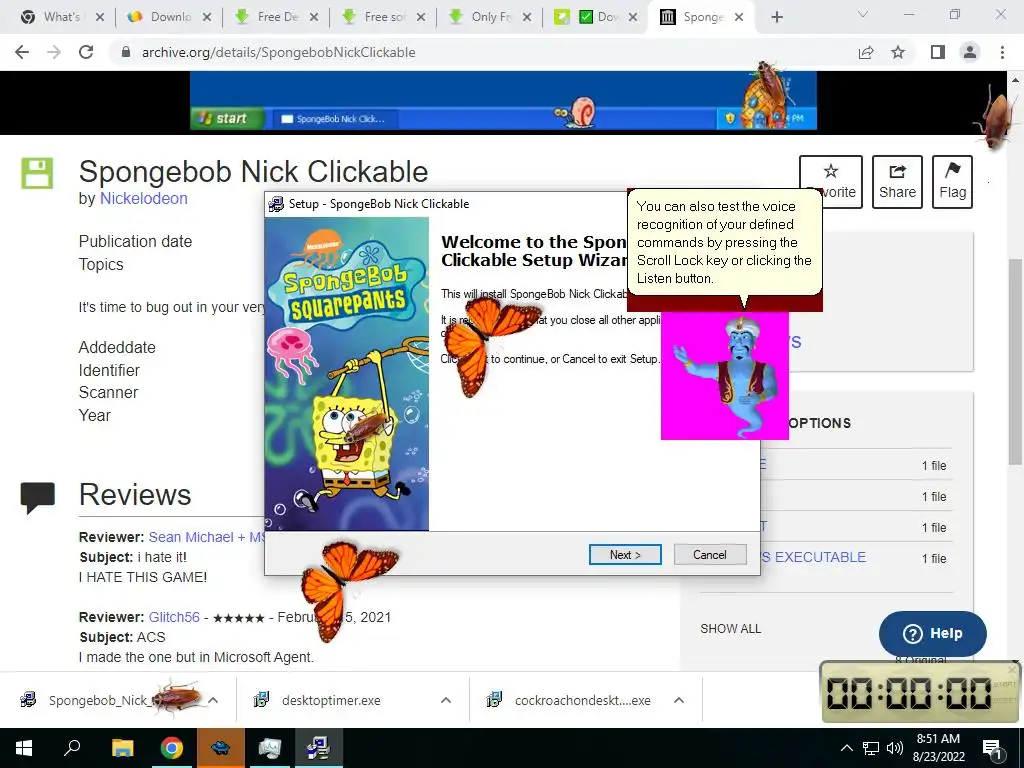Click the Reviews speech bubble icon

(x=37, y=498)
